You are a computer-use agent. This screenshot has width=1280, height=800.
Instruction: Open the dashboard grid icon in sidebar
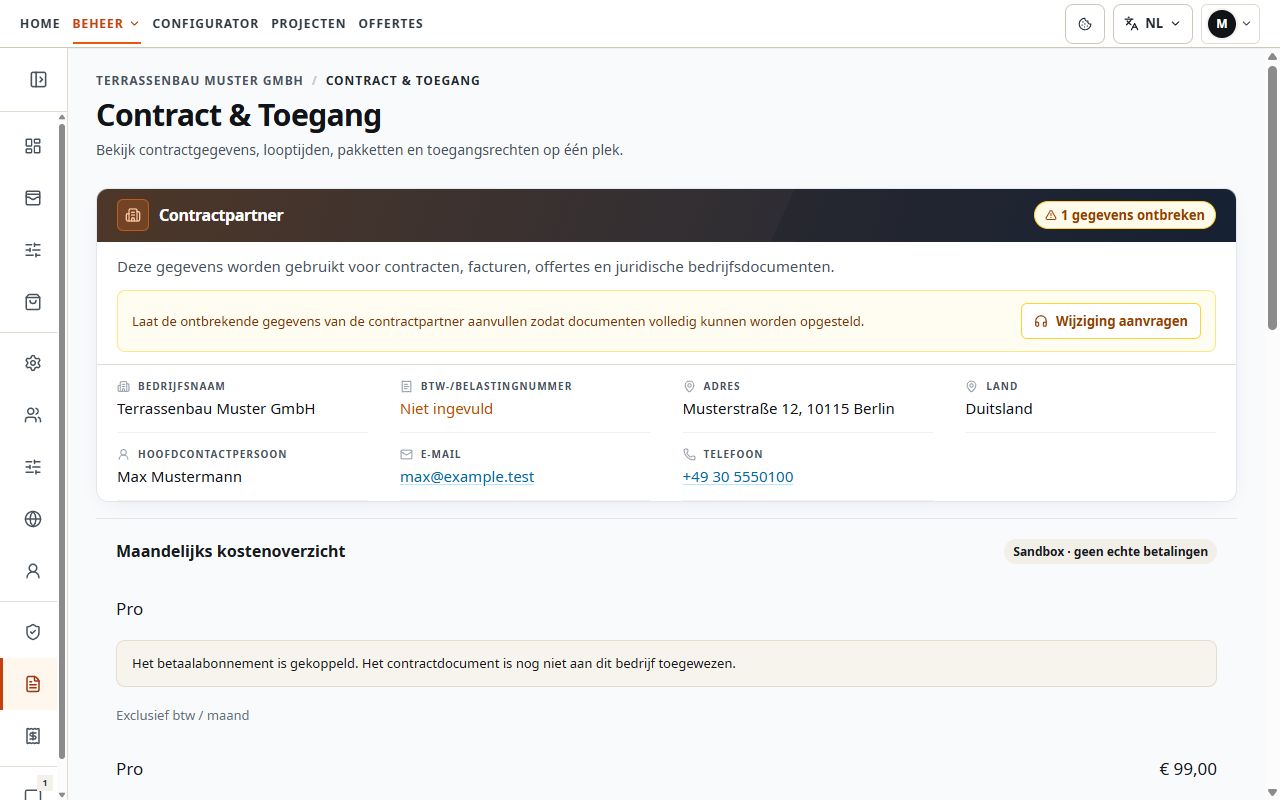pyautogui.click(x=33, y=146)
